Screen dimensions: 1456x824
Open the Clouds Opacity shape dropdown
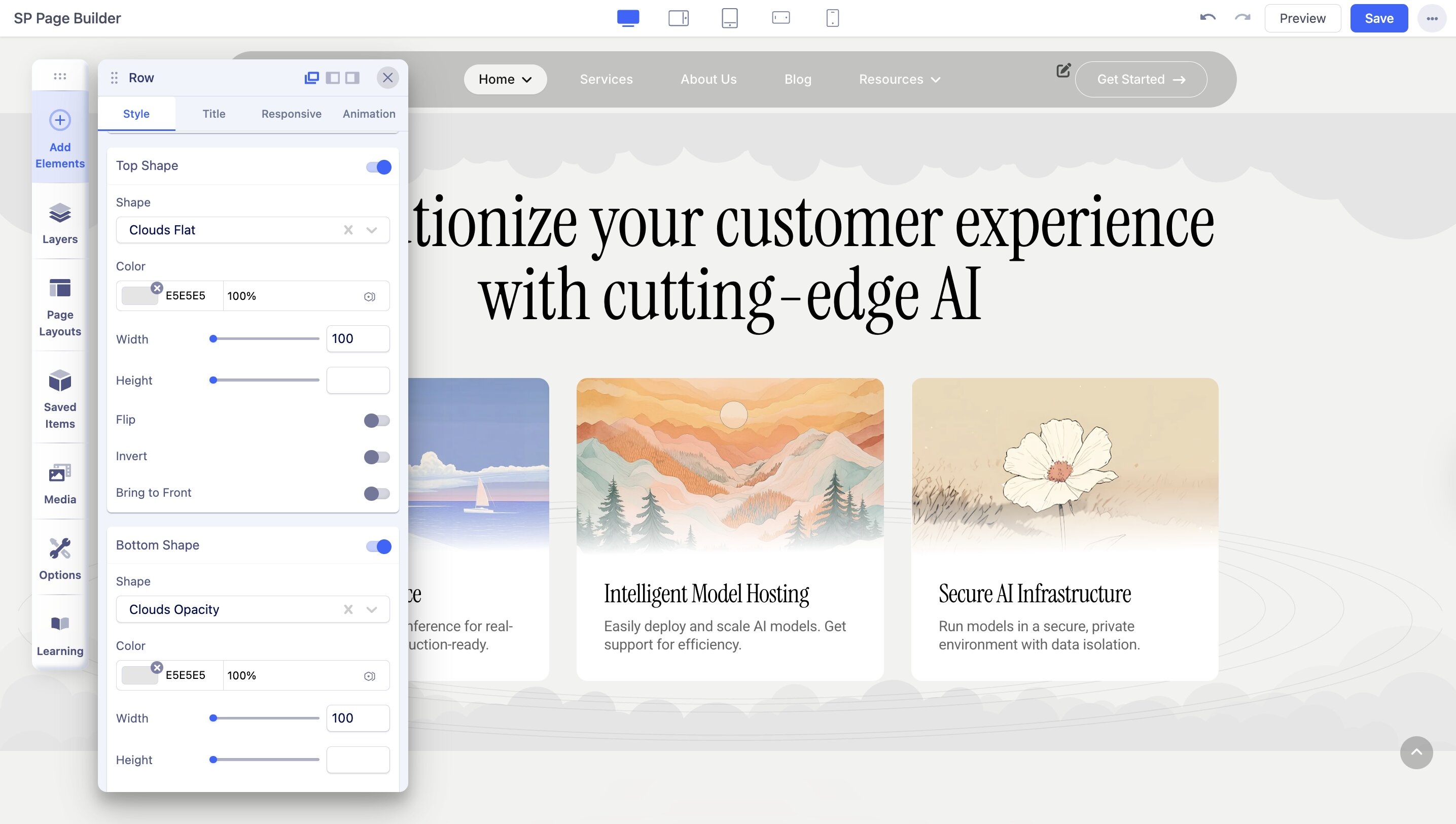click(x=372, y=609)
